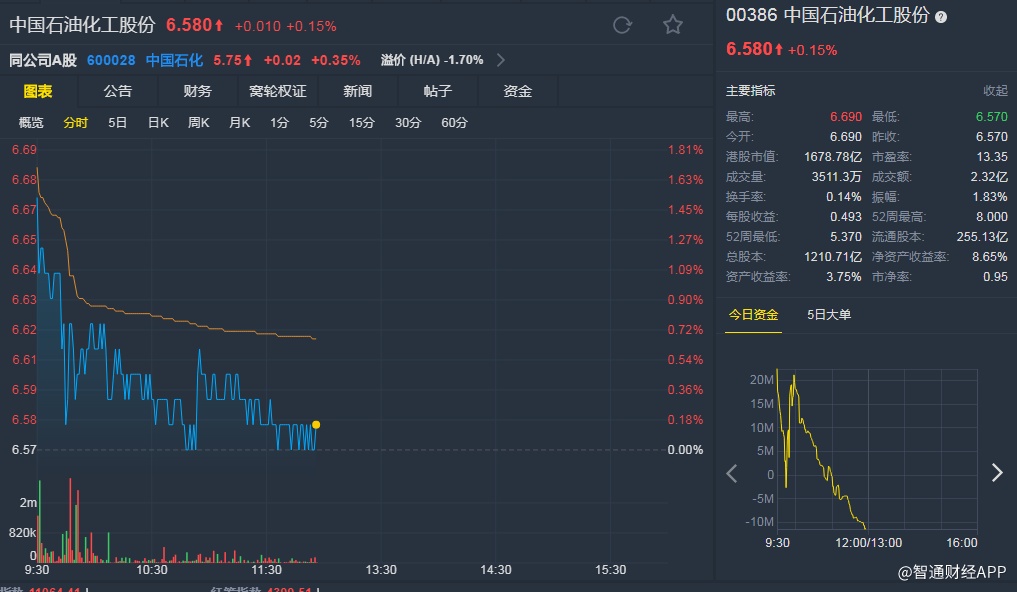Click the help question mark icon
Viewport: 1017px width, 592px height.
point(941,17)
